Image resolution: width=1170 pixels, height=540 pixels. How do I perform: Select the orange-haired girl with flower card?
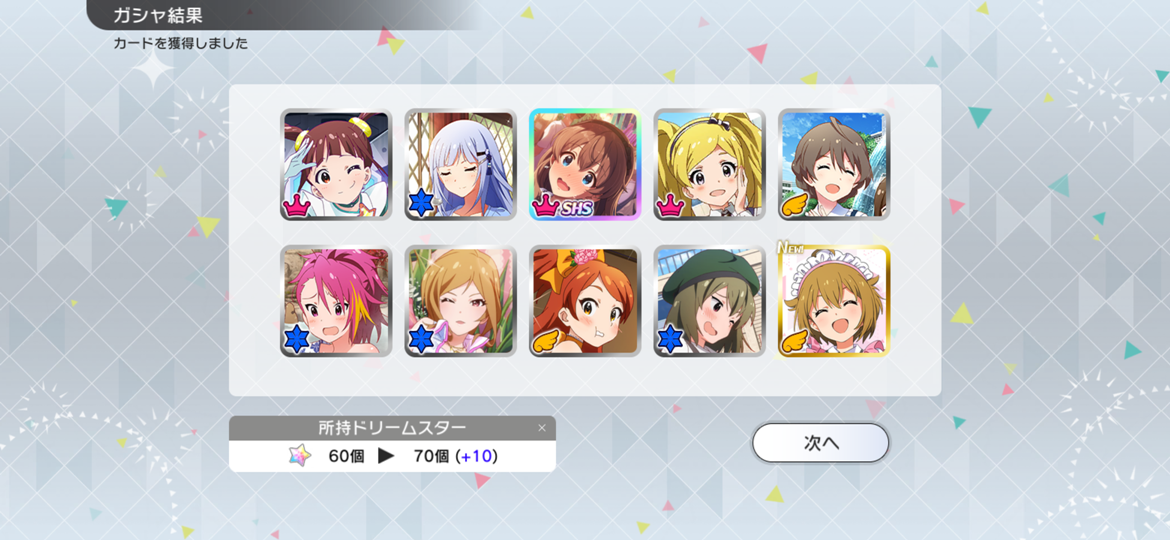click(585, 301)
